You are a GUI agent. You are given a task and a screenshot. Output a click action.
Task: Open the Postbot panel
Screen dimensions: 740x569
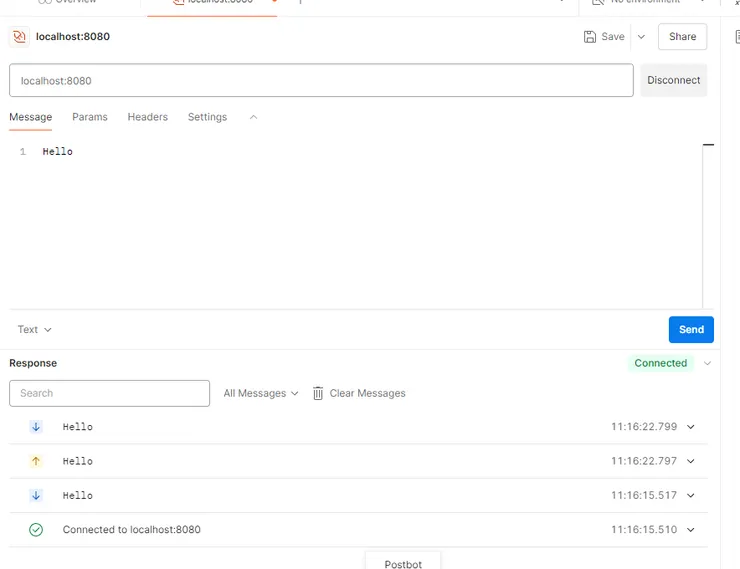[x=403, y=563]
